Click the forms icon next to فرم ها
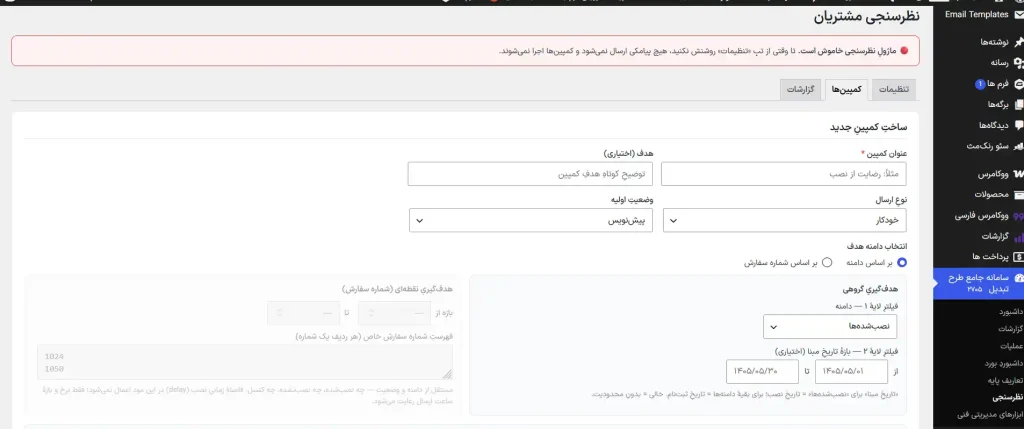 coord(1018,84)
